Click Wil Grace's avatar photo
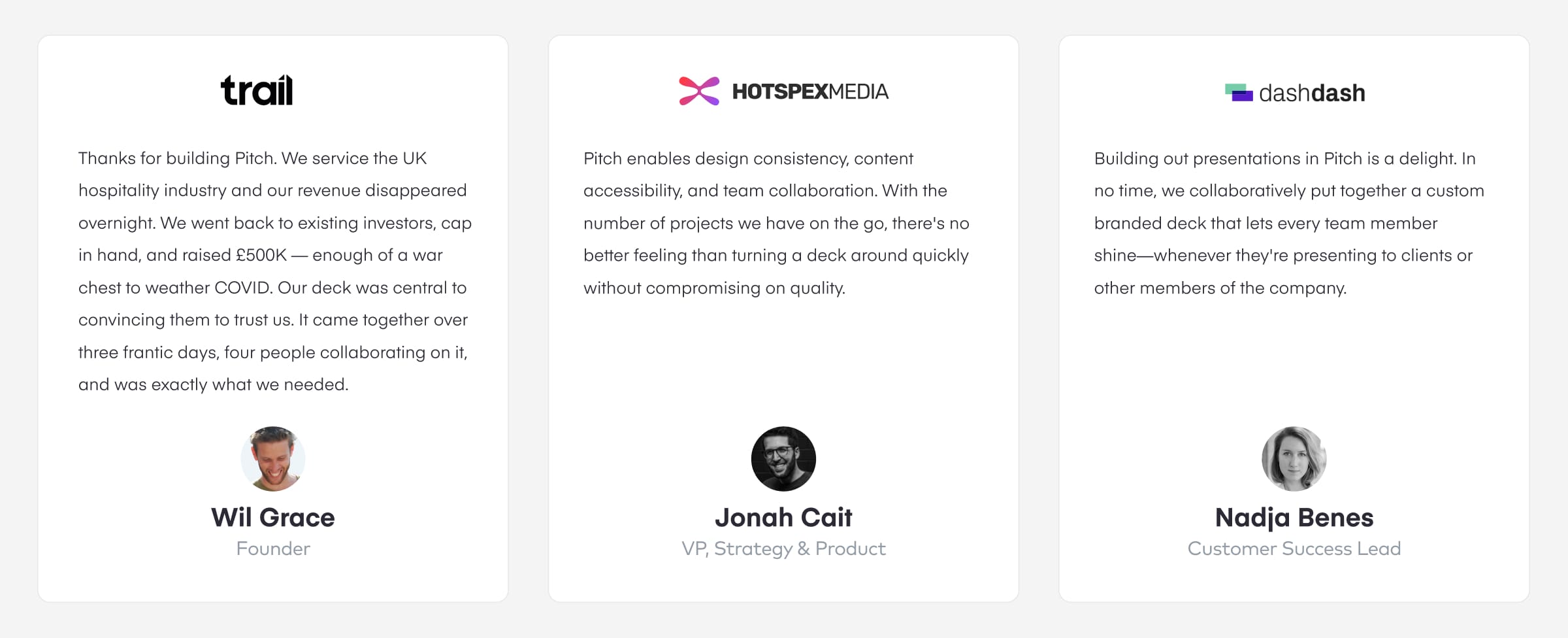 pyautogui.click(x=273, y=459)
